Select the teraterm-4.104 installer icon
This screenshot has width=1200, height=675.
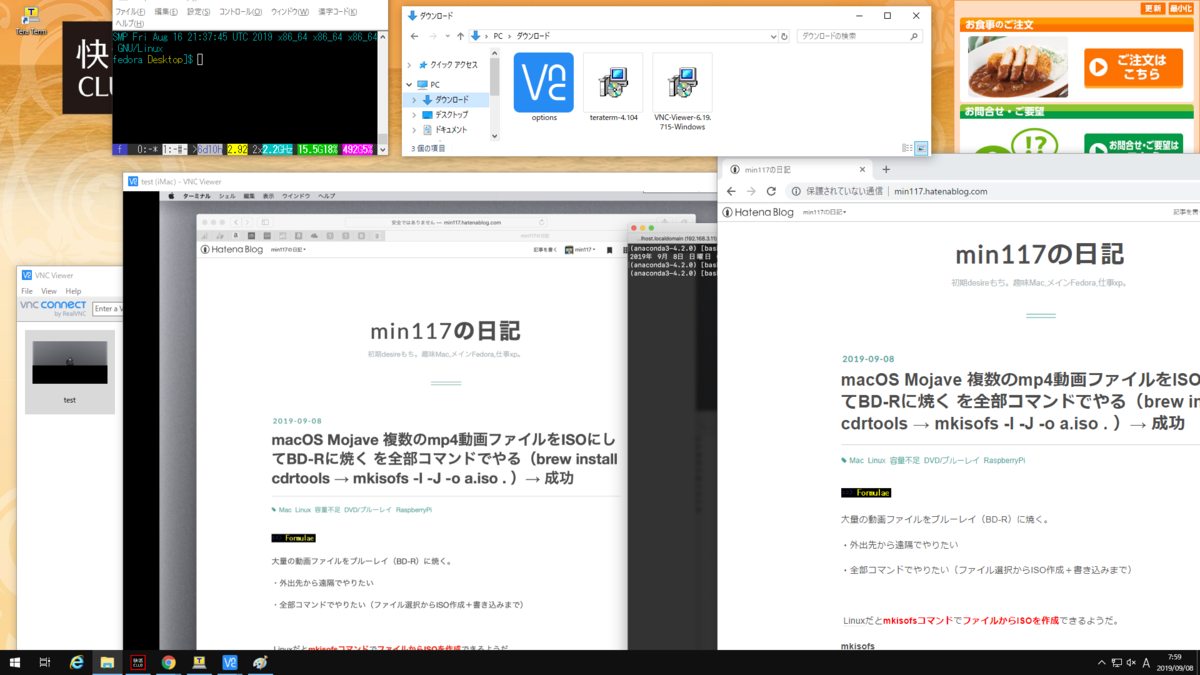[x=612, y=80]
